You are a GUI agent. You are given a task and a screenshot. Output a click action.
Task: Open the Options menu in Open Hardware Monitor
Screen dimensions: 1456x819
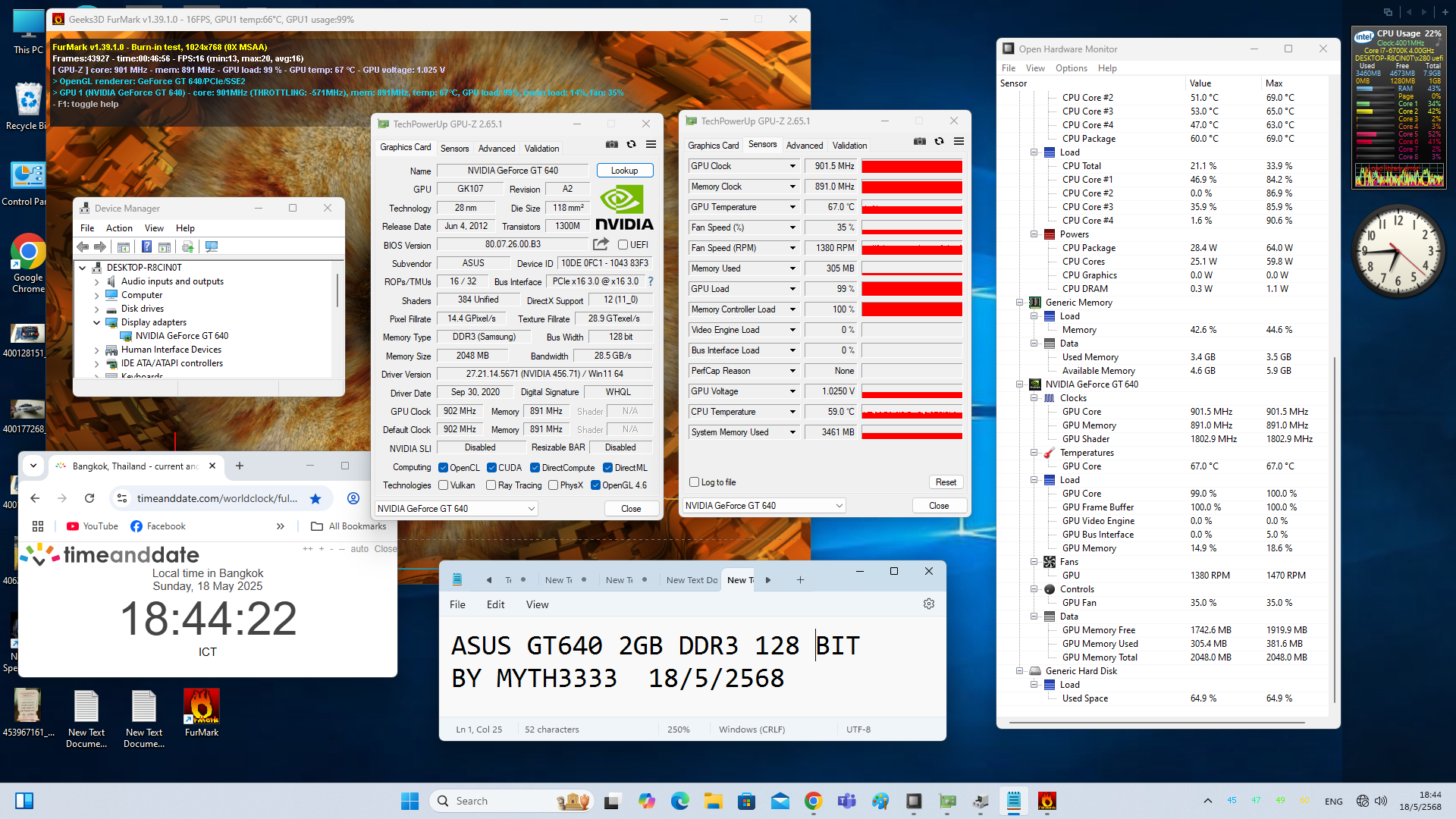click(1071, 68)
